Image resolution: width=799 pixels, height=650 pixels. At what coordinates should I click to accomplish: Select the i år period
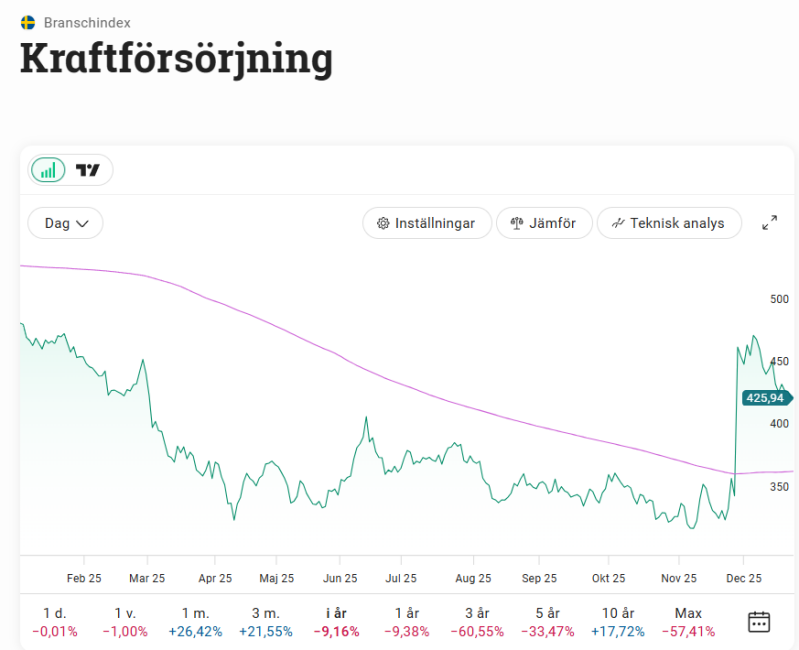[335, 621]
